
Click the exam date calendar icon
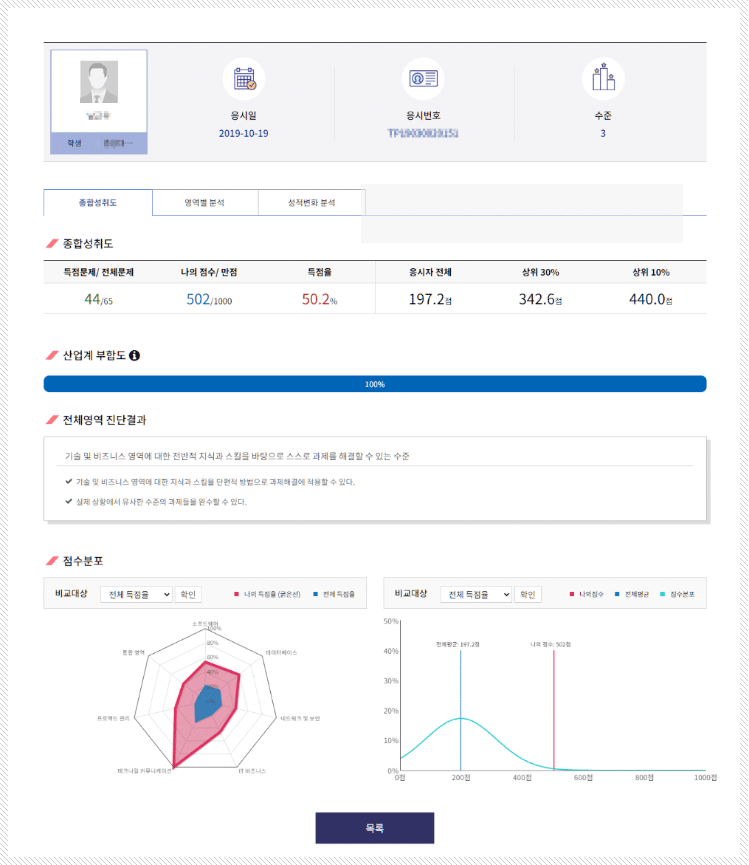244,79
